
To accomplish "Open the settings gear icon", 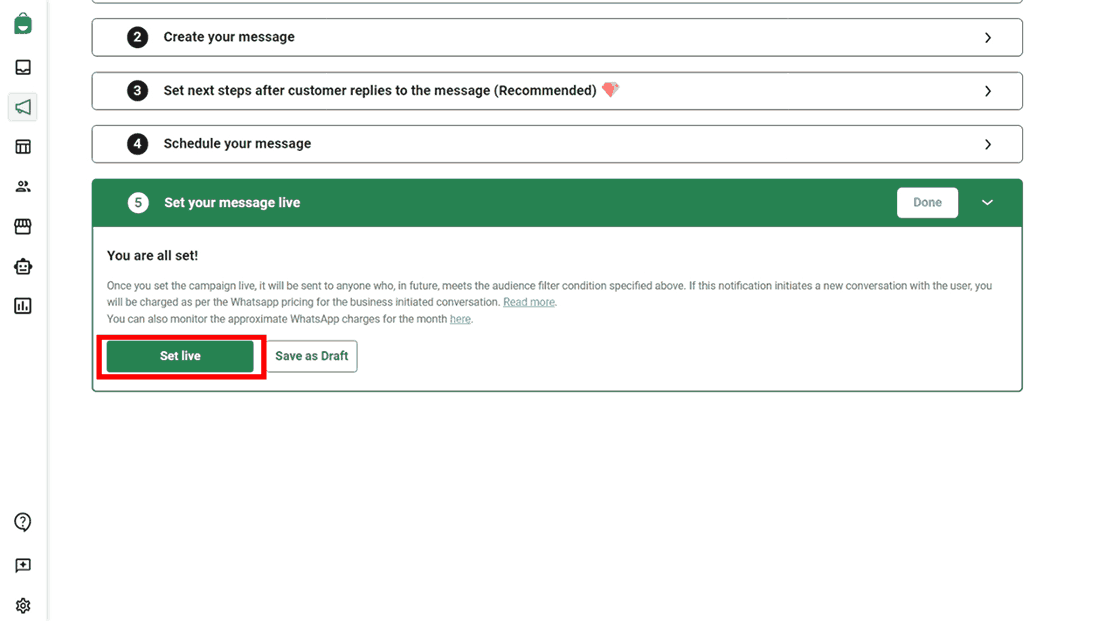I will point(23,606).
